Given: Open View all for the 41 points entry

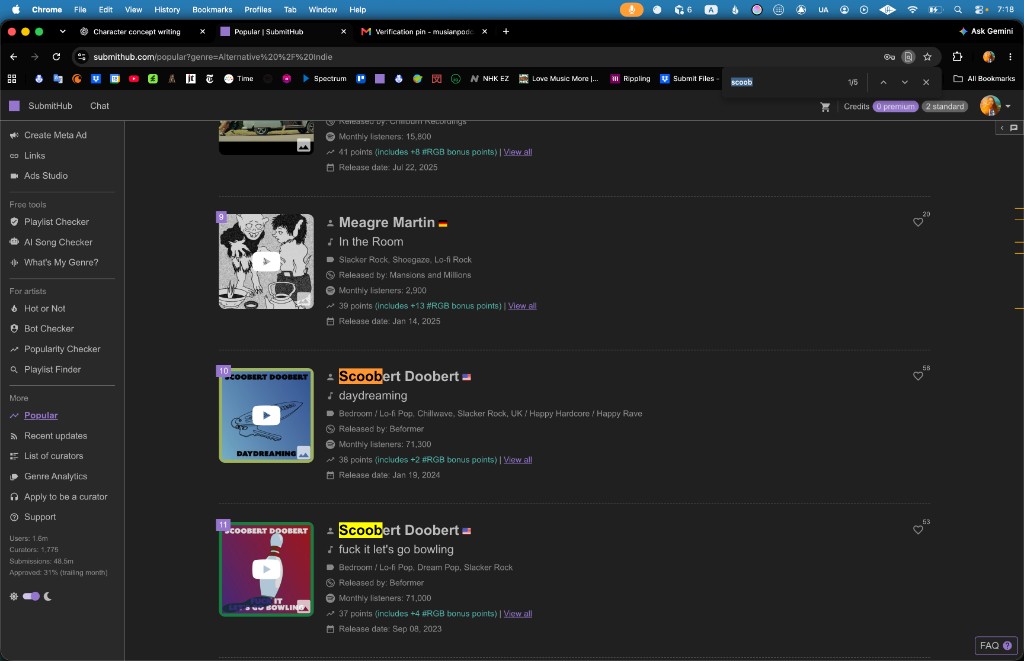Looking at the screenshot, I should click(x=517, y=152).
